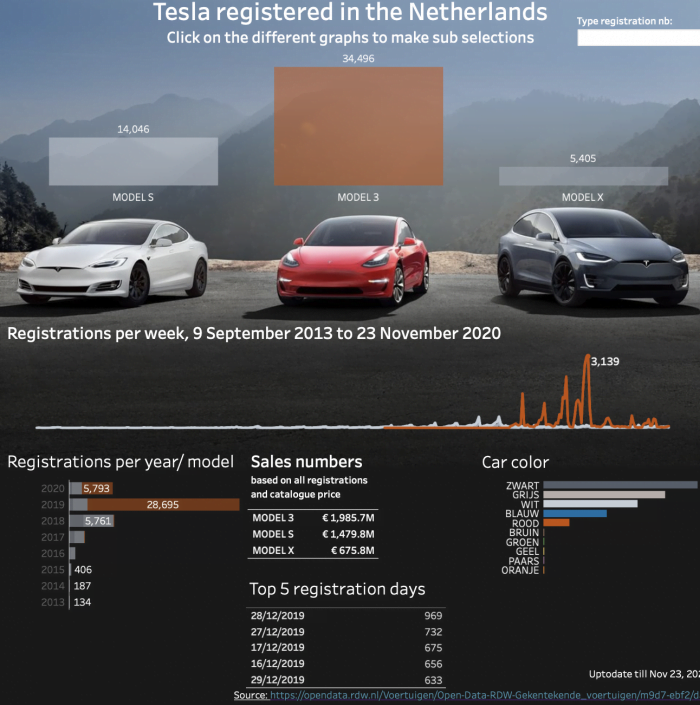Viewport: 700px width, 705px height.
Task: Click the Model 3 orange bar
Action: point(358,126)
